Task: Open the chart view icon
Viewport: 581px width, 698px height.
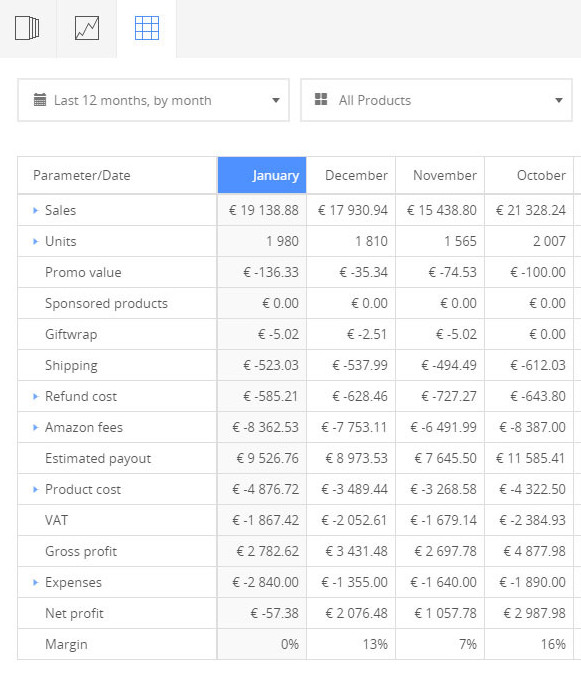Action: pos(87,28)
